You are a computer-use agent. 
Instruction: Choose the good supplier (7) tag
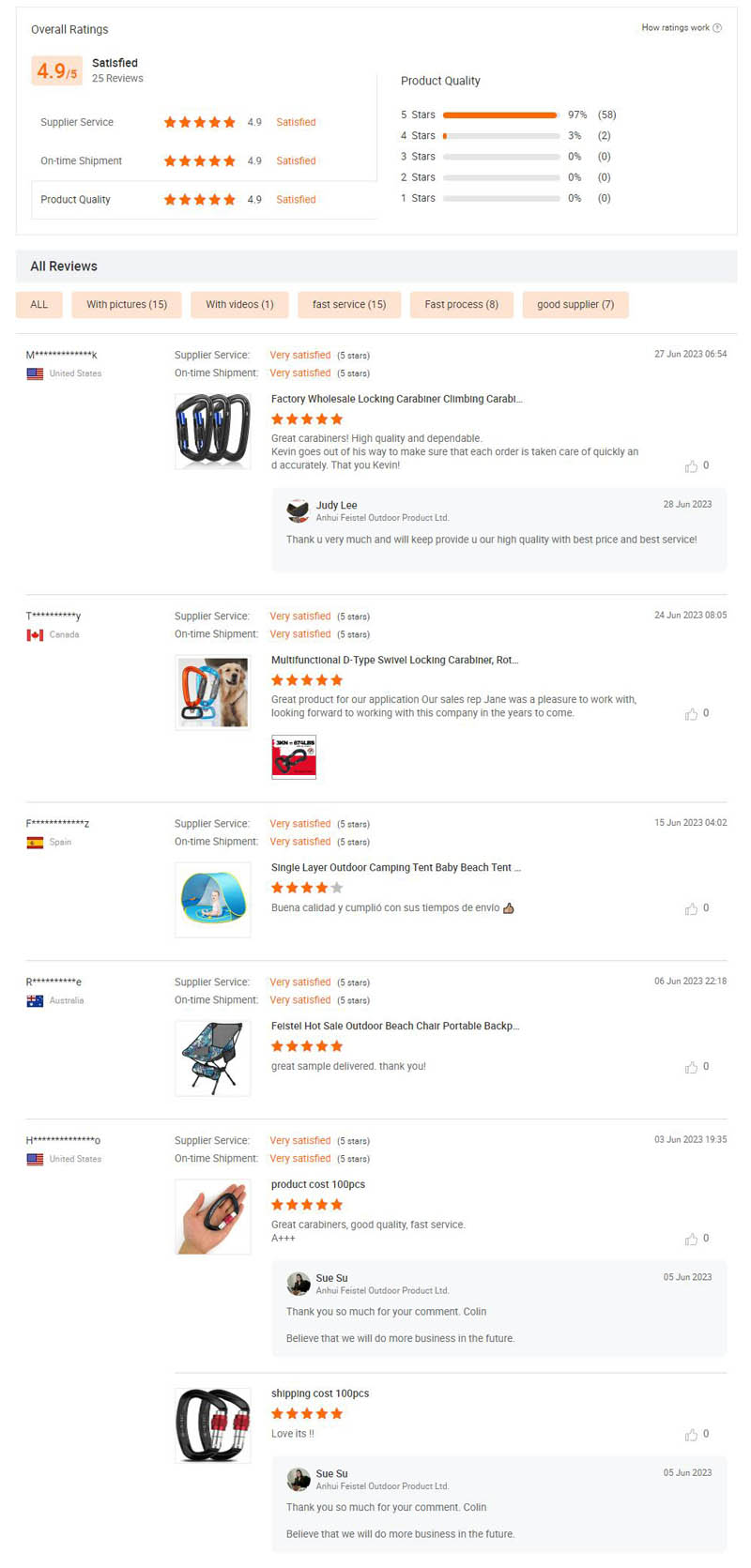pos(575,305)
